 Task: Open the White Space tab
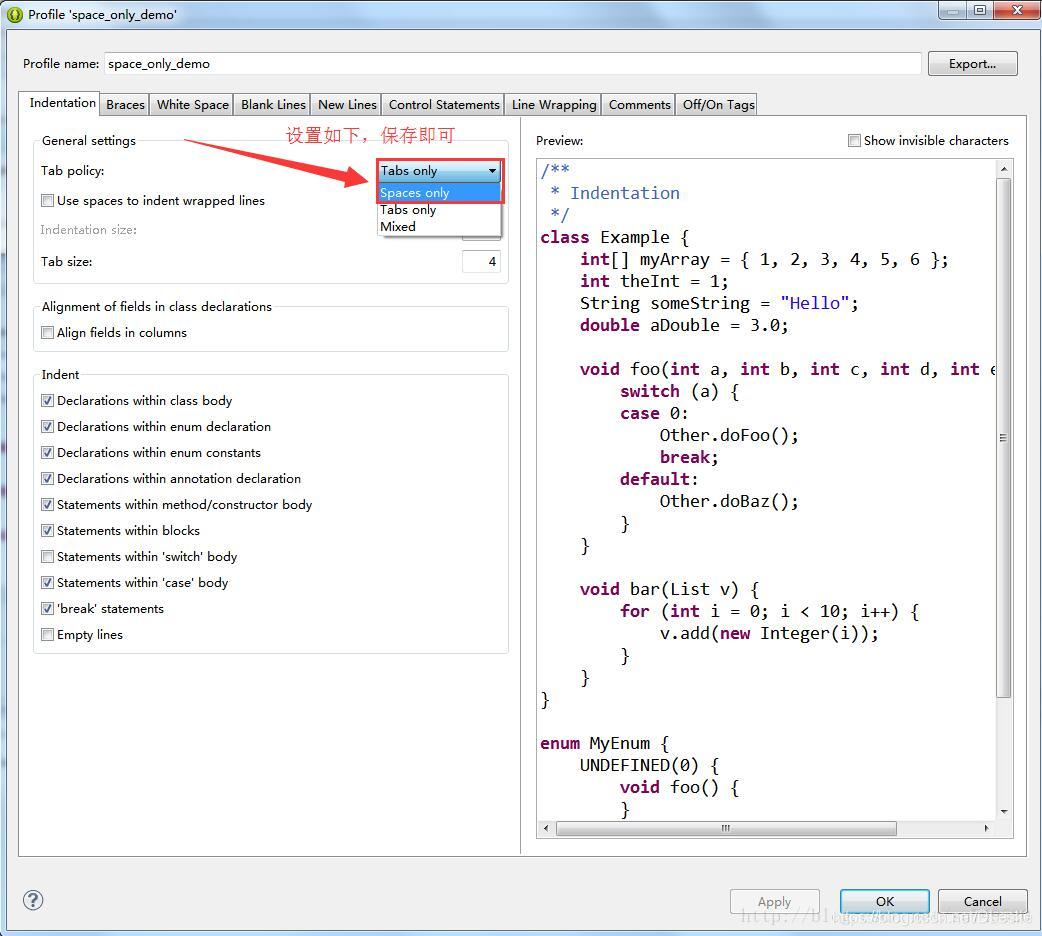point(193,104)
